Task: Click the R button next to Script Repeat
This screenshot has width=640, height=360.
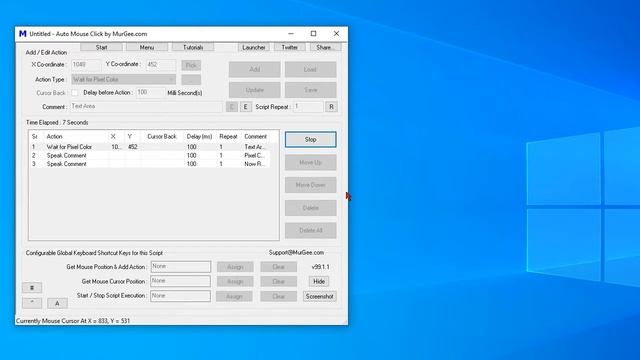Action: point(331,107)
